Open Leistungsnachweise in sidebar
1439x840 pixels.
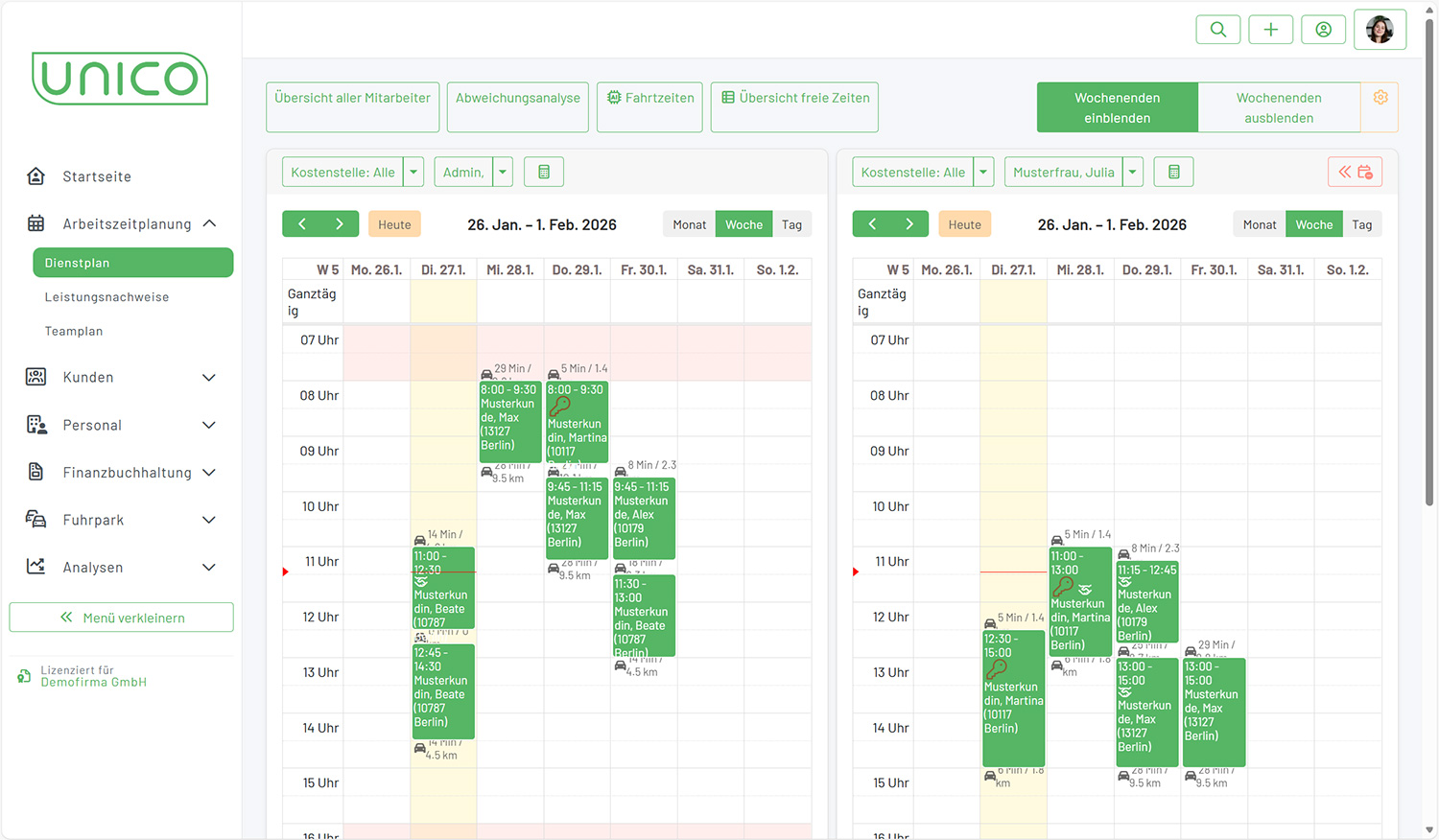(x=106, y=297)
